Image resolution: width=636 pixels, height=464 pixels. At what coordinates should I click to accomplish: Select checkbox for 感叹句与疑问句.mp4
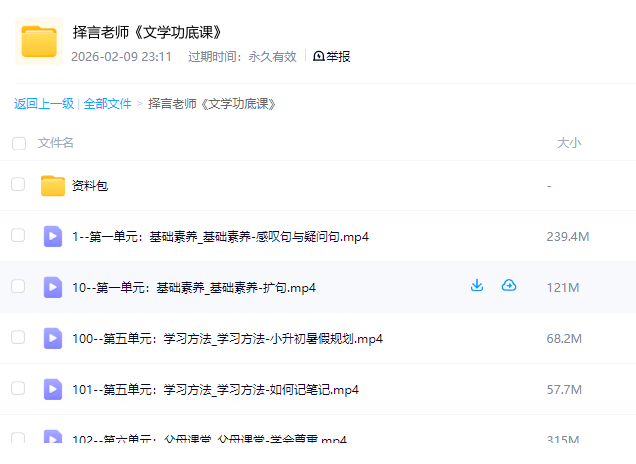pyautogui.click(x=18, y=236)
